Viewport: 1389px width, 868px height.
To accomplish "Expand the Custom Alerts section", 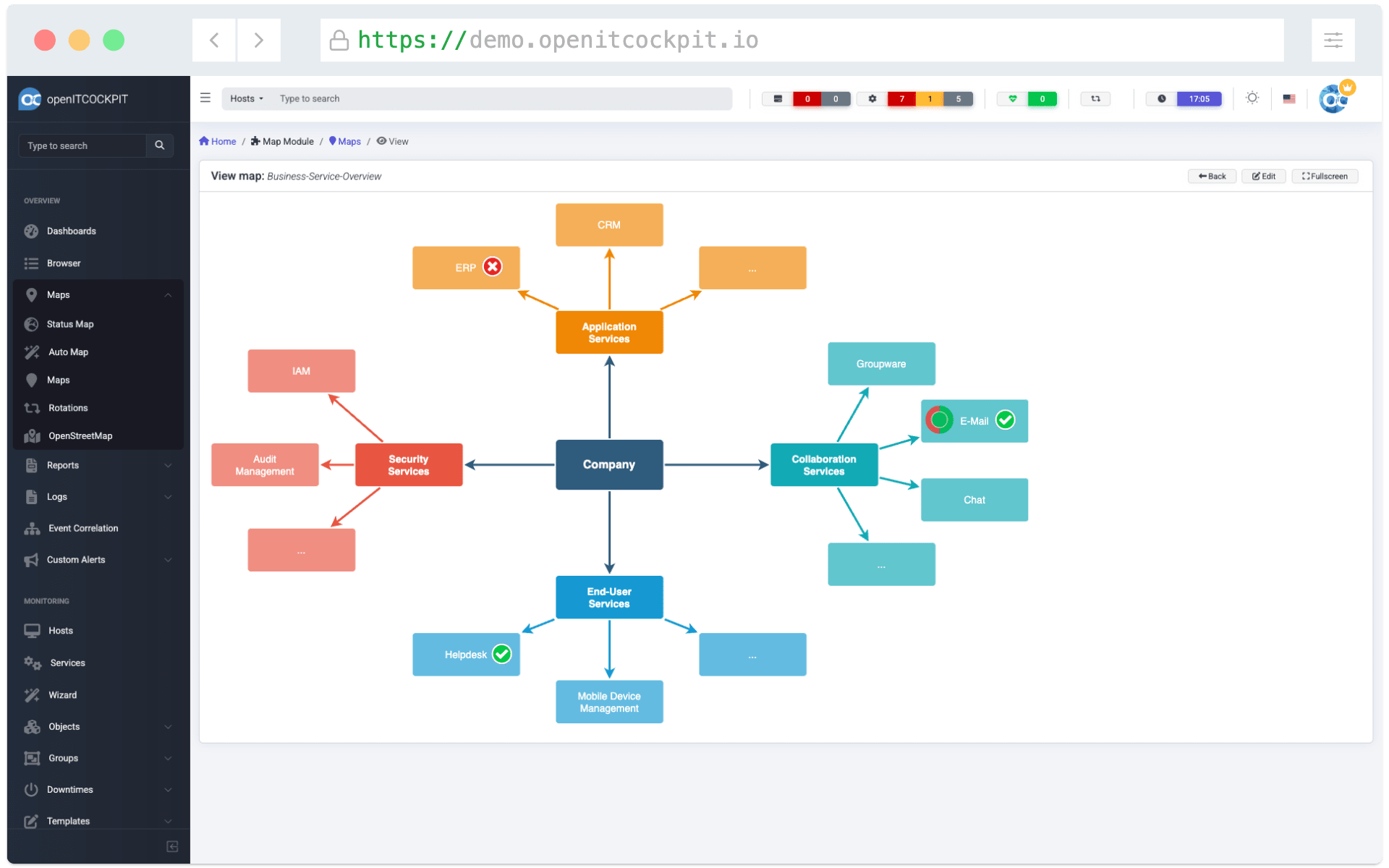I will tap(168, 560).
